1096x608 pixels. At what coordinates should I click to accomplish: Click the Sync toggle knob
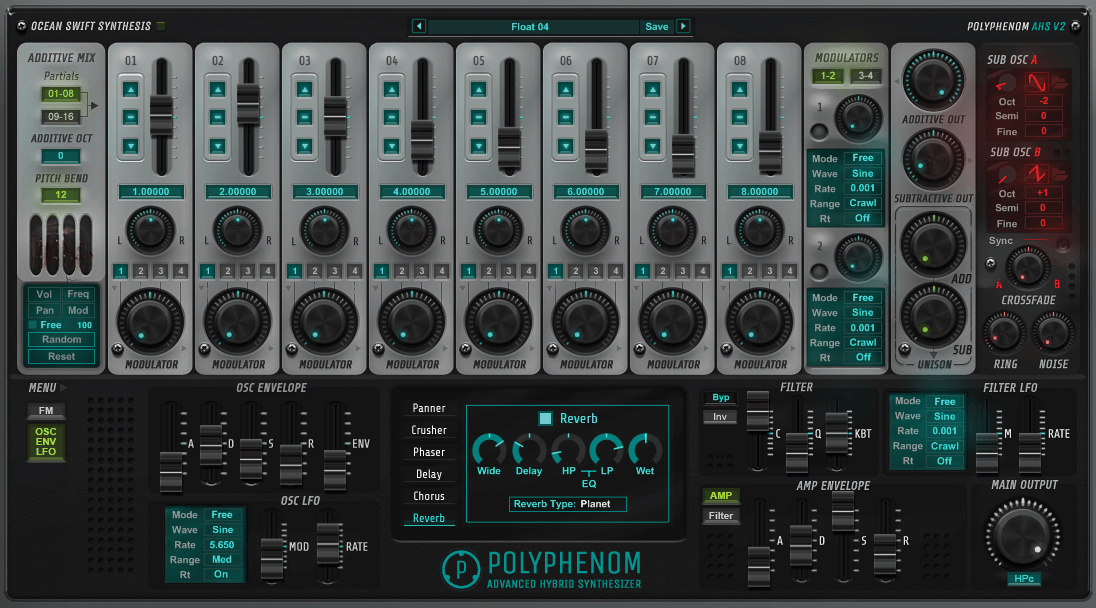pos(1062,245)
